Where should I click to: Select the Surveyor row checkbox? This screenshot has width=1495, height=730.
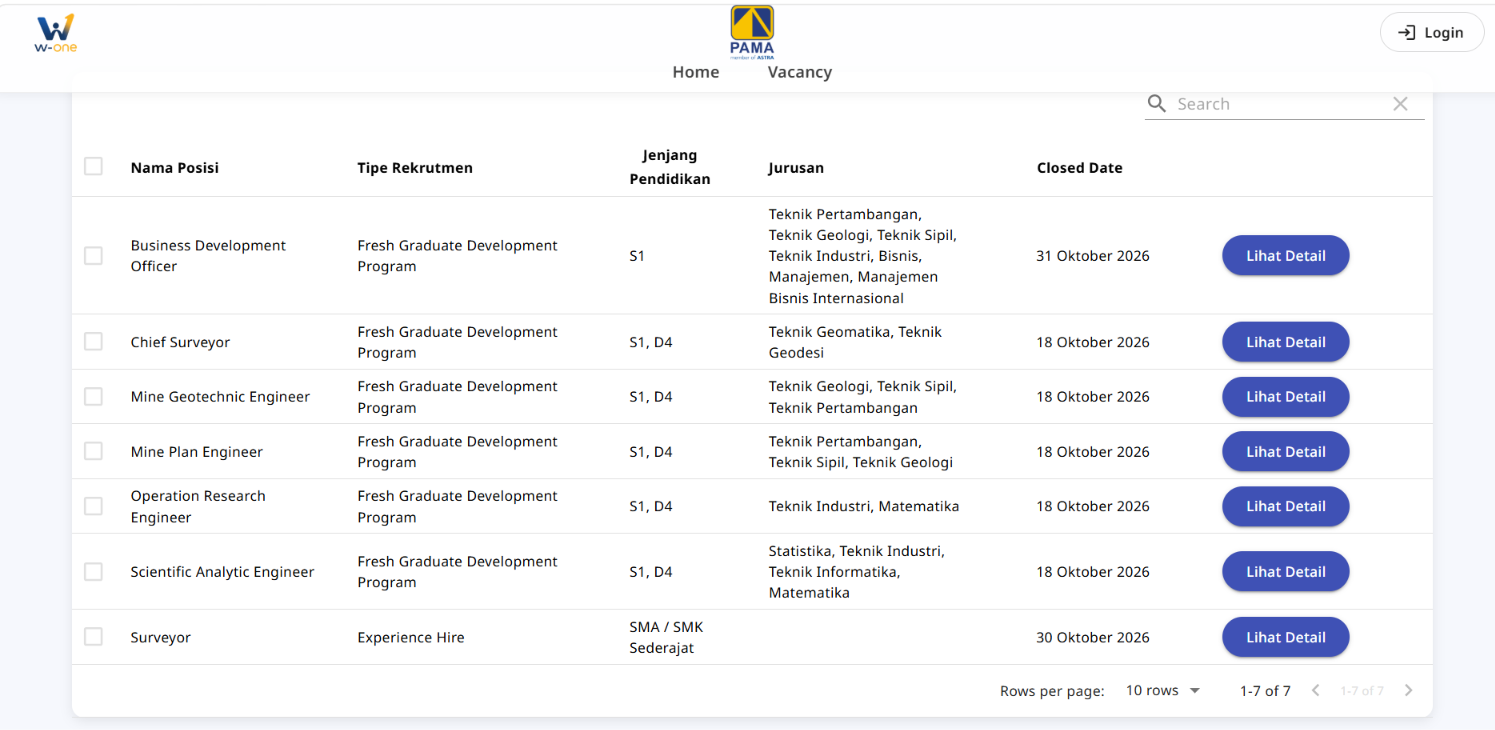pos(93,637)
